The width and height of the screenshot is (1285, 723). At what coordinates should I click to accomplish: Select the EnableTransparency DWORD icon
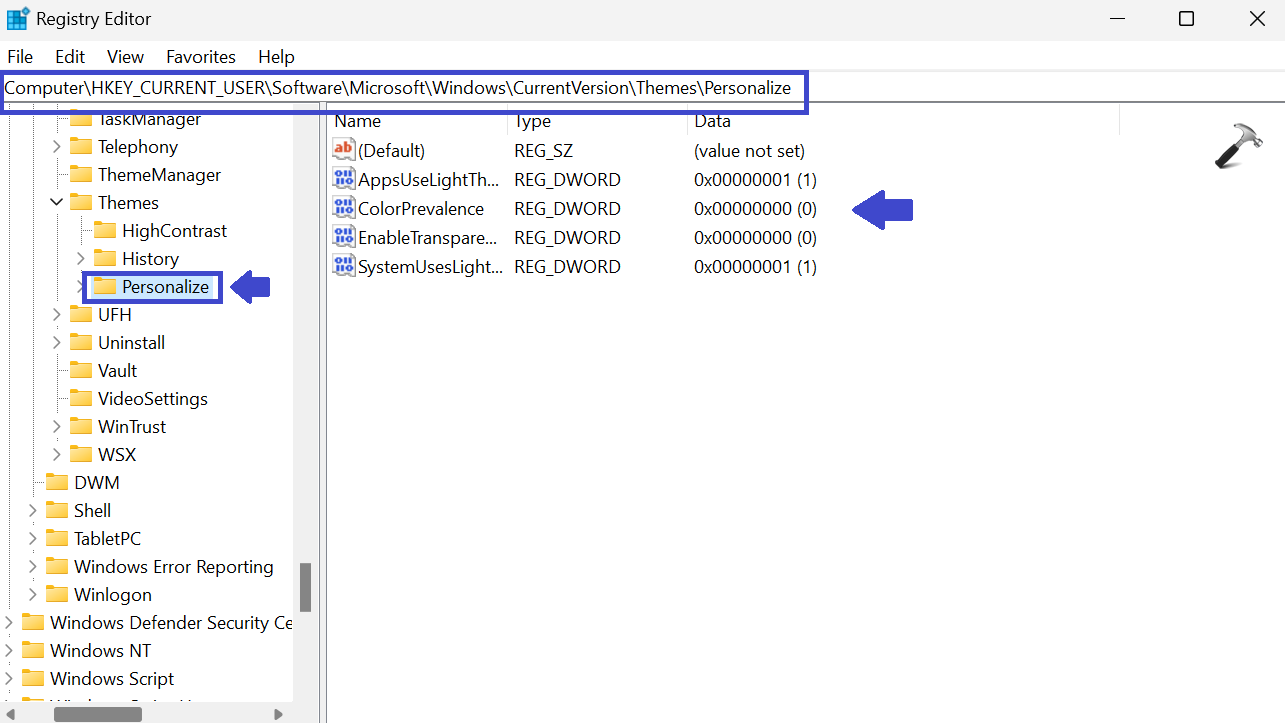coord(344,237)
